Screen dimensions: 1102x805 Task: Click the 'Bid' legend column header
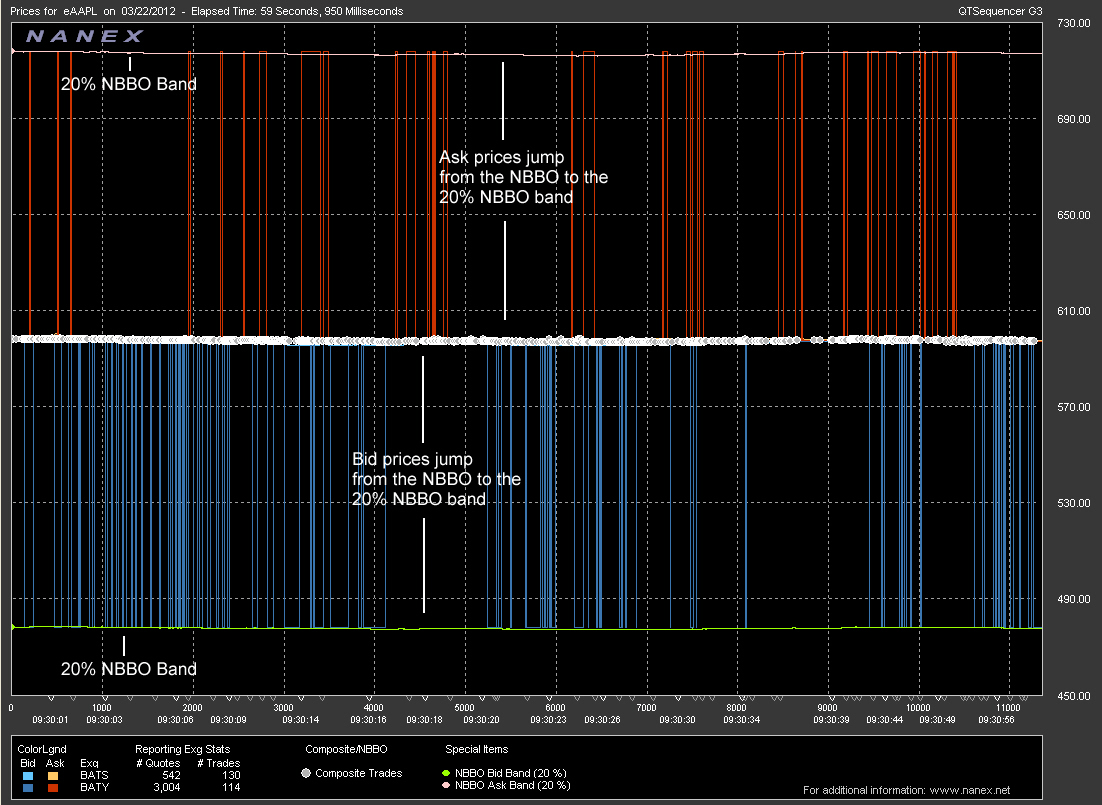(27, 764)
